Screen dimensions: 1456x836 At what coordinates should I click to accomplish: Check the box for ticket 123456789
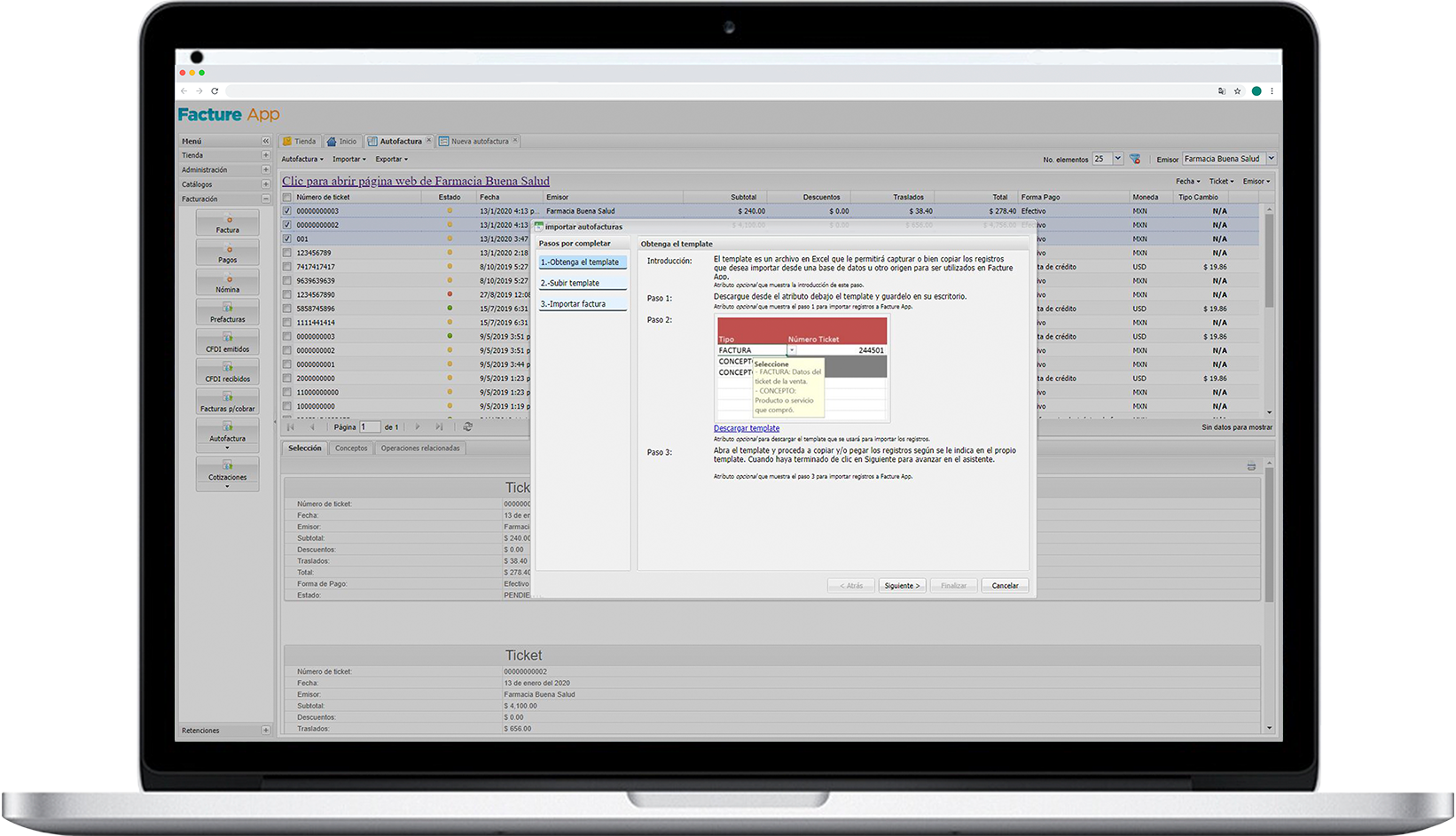[x=287, y=253]
